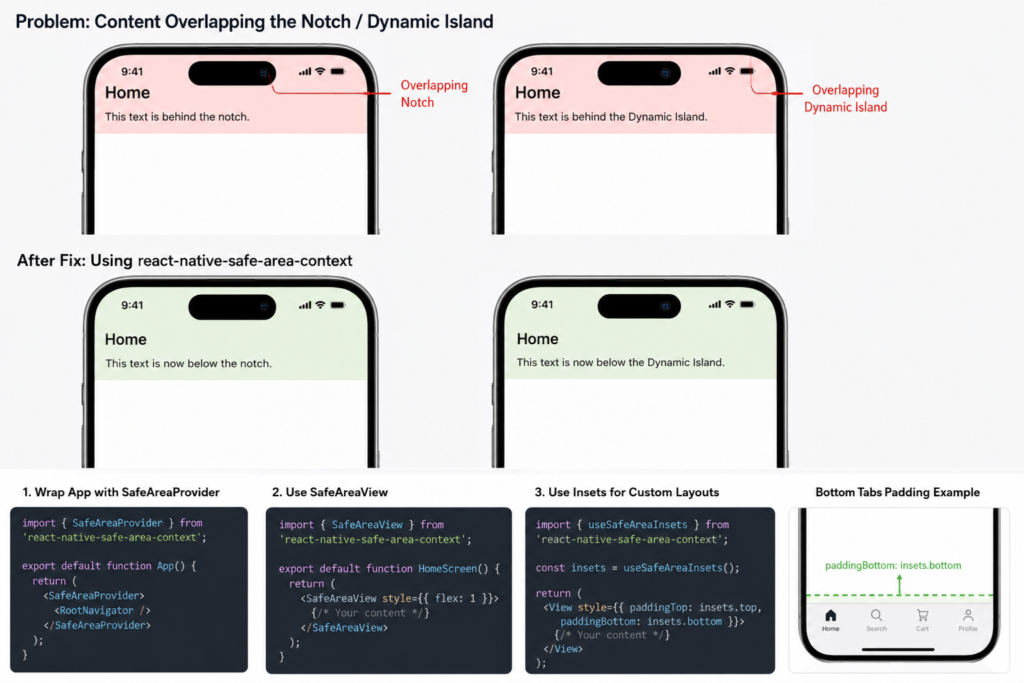The height and width of the screenshot is (683, 1024).
Task: Click battery icon on 'behind the Dynamic Island' phone
Action: [x=747, y=71]
